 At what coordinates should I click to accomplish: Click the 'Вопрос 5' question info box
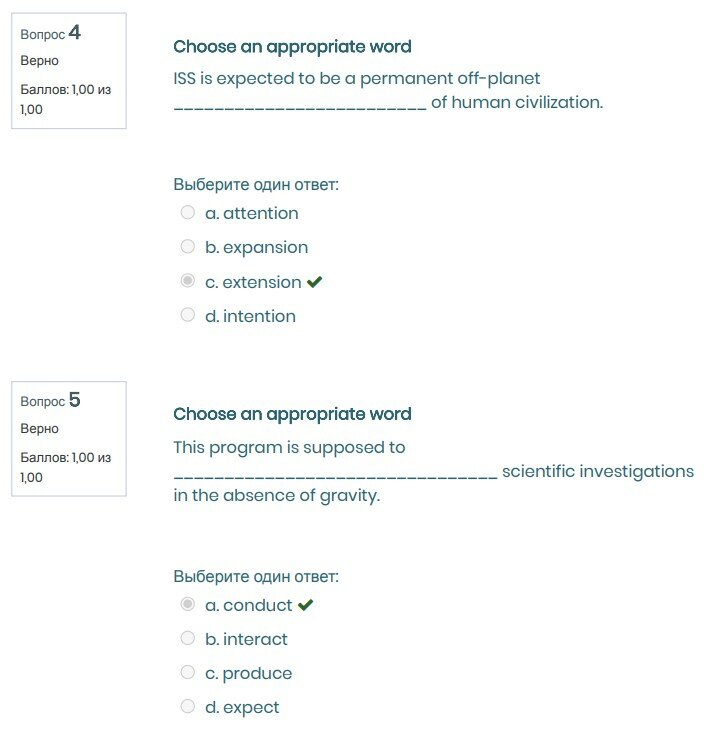[x=69, y=438]
